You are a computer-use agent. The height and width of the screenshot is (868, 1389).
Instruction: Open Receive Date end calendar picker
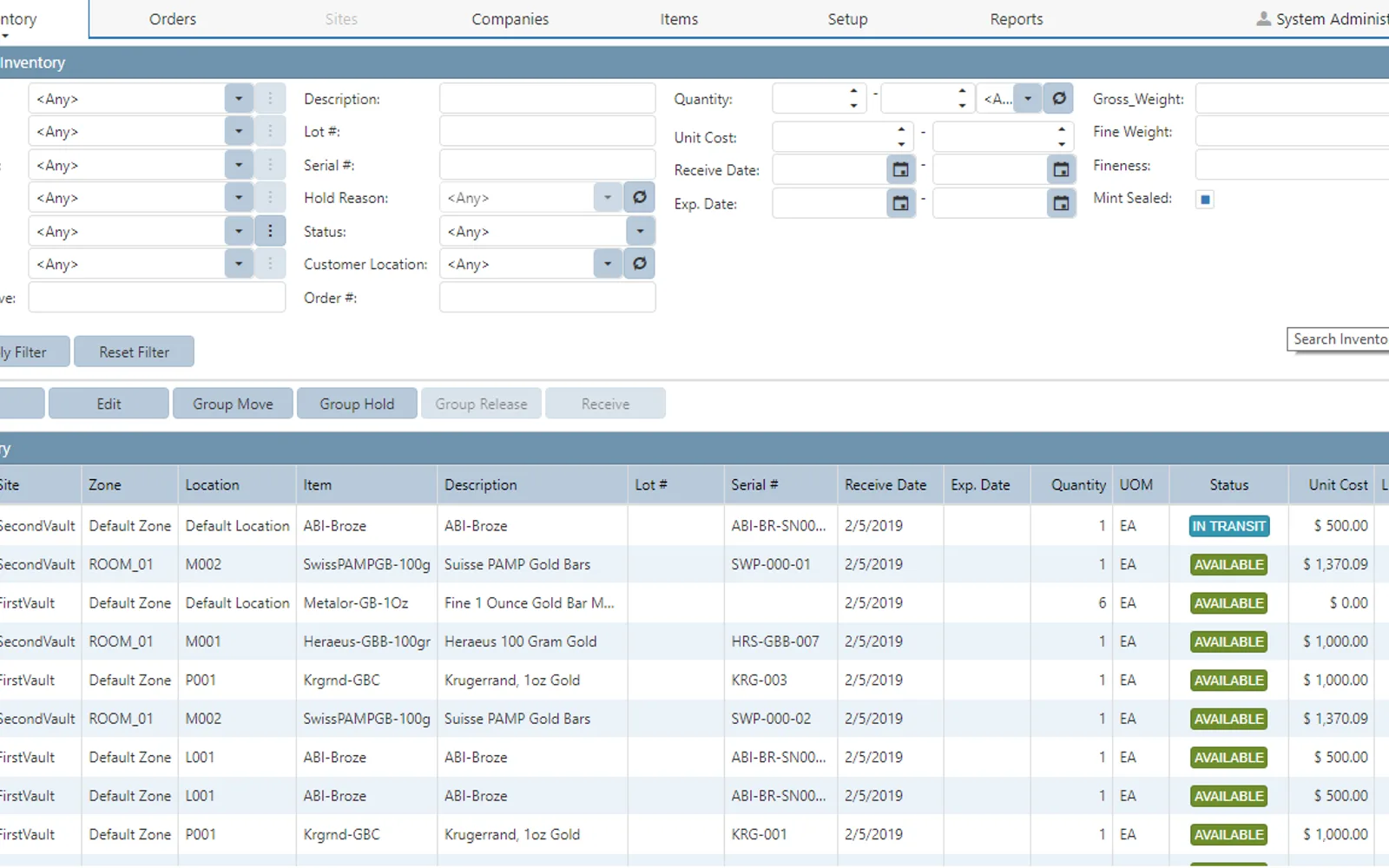(x=1061, y=170)
